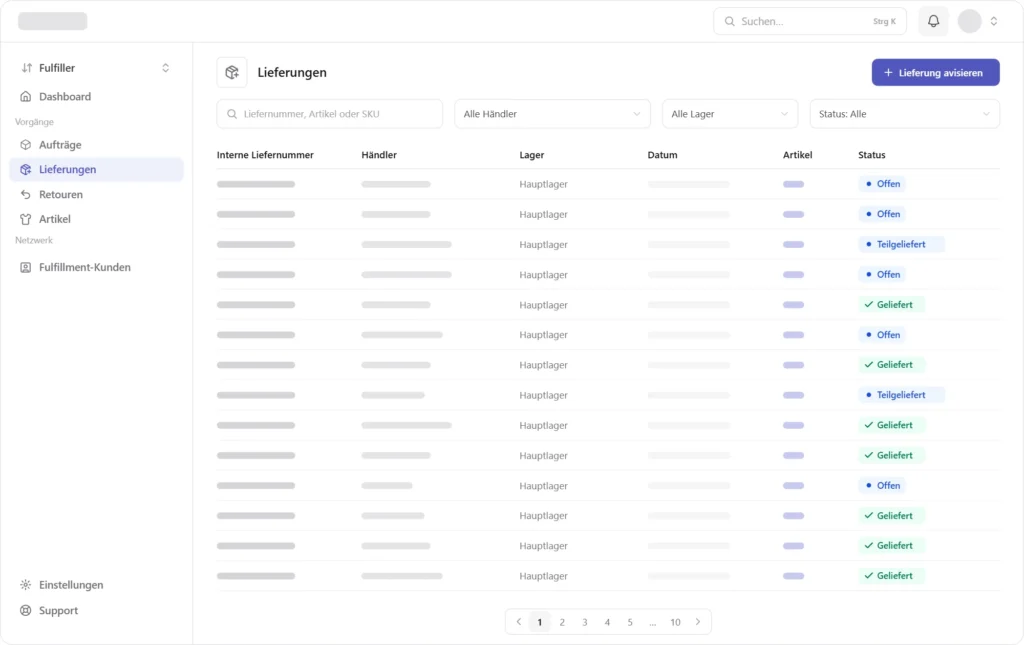Click the Interne Liefernummer column header
Viewport: 1024px width, 645px height.
[265, 155]
